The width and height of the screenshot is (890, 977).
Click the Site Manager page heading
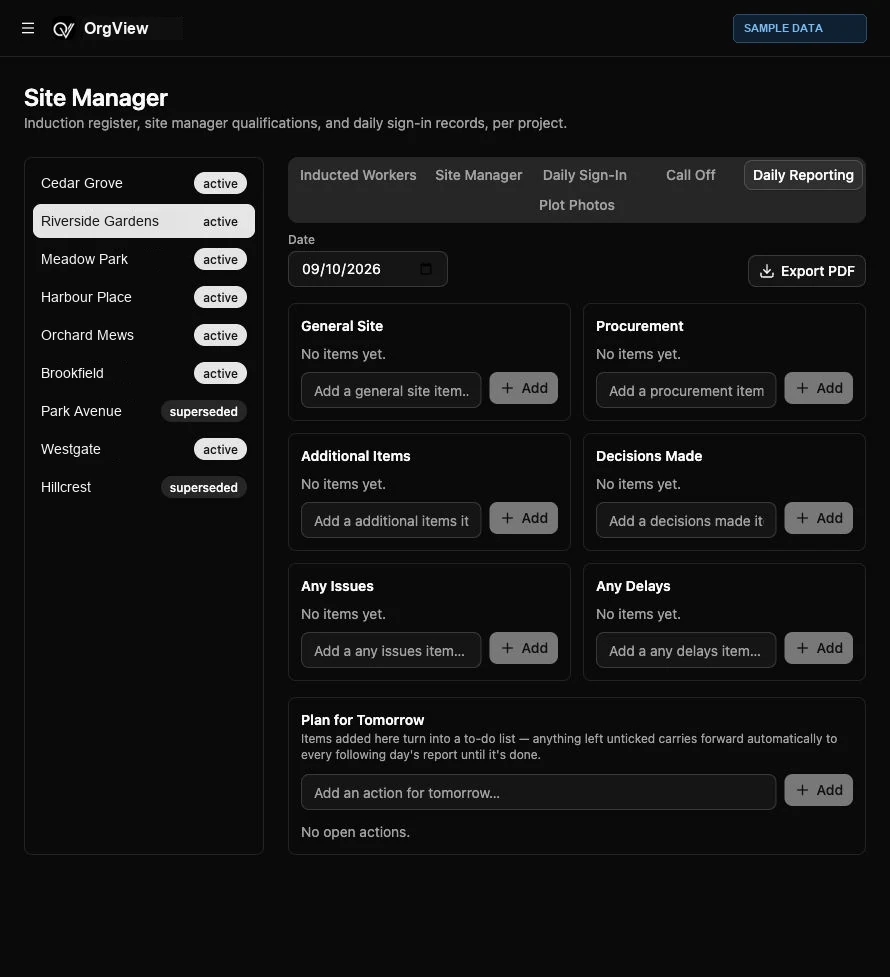tap(96, 98)
